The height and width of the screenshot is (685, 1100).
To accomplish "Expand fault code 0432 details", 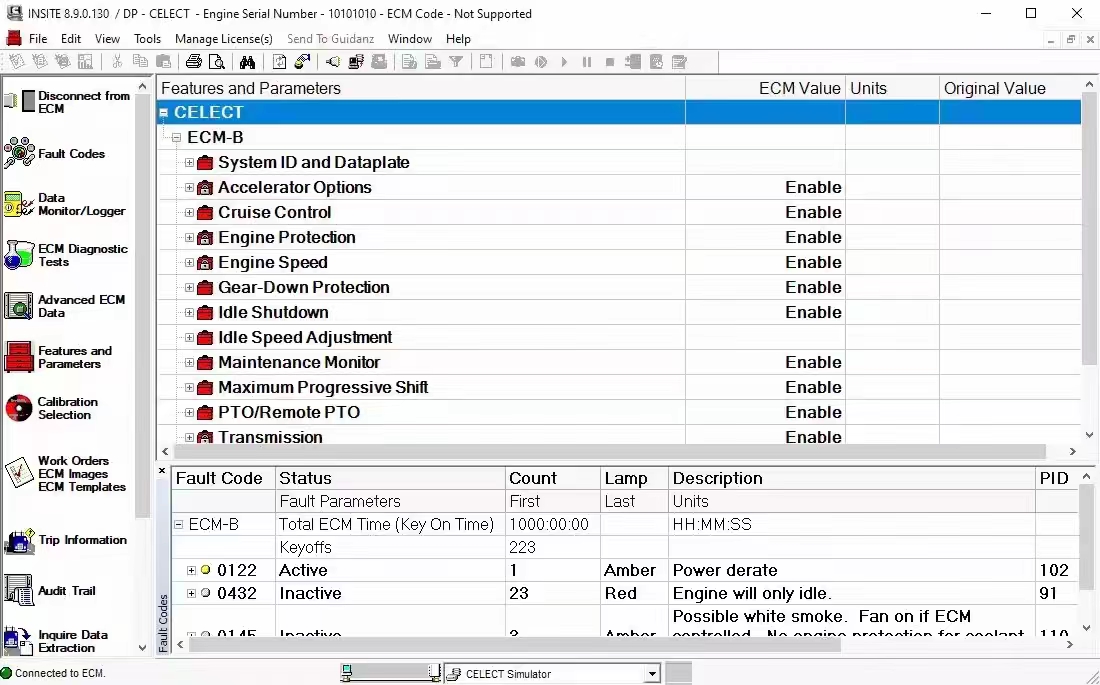I will 191,593.
